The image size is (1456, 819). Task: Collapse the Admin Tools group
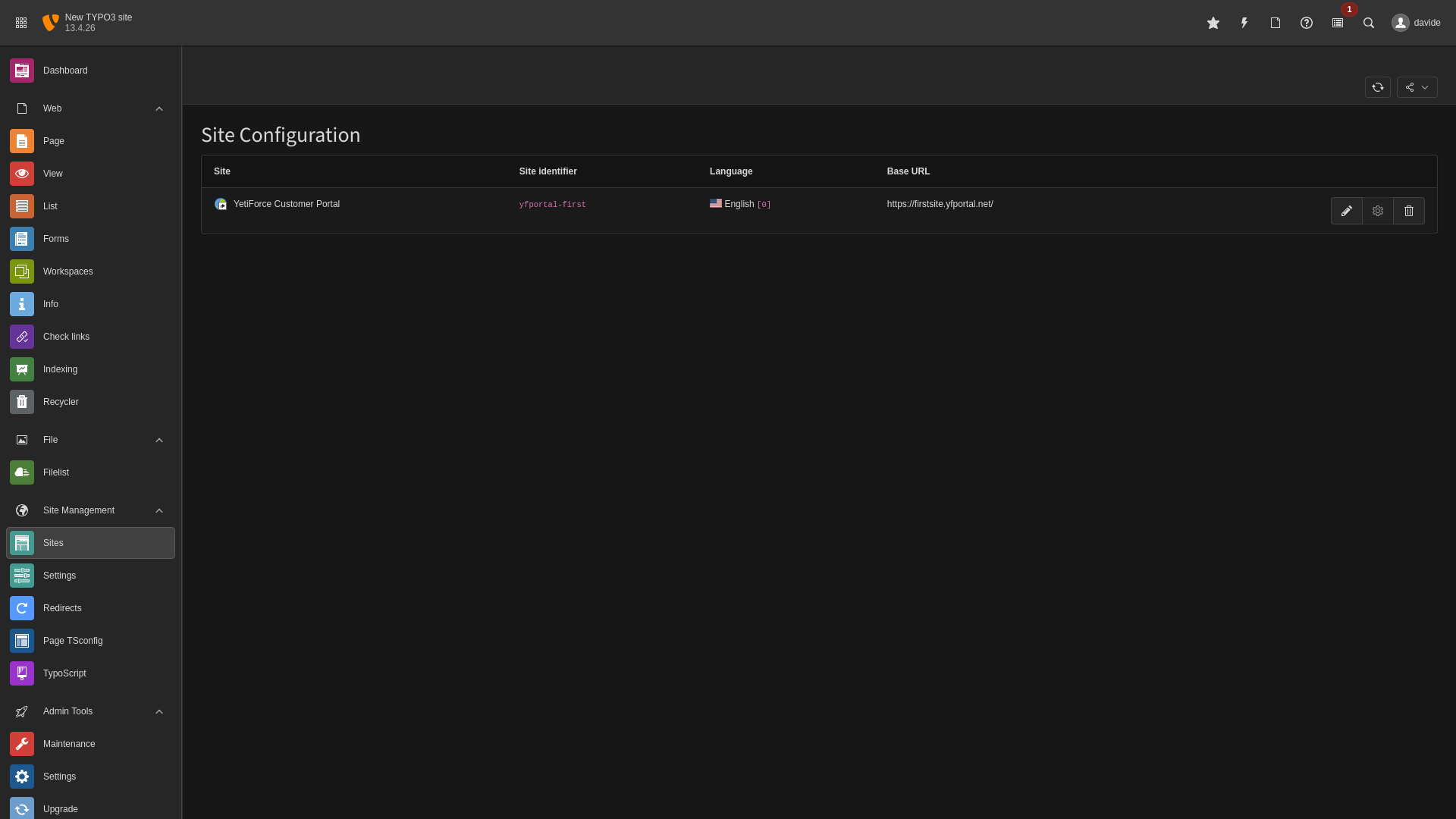(x=158, y=711)
